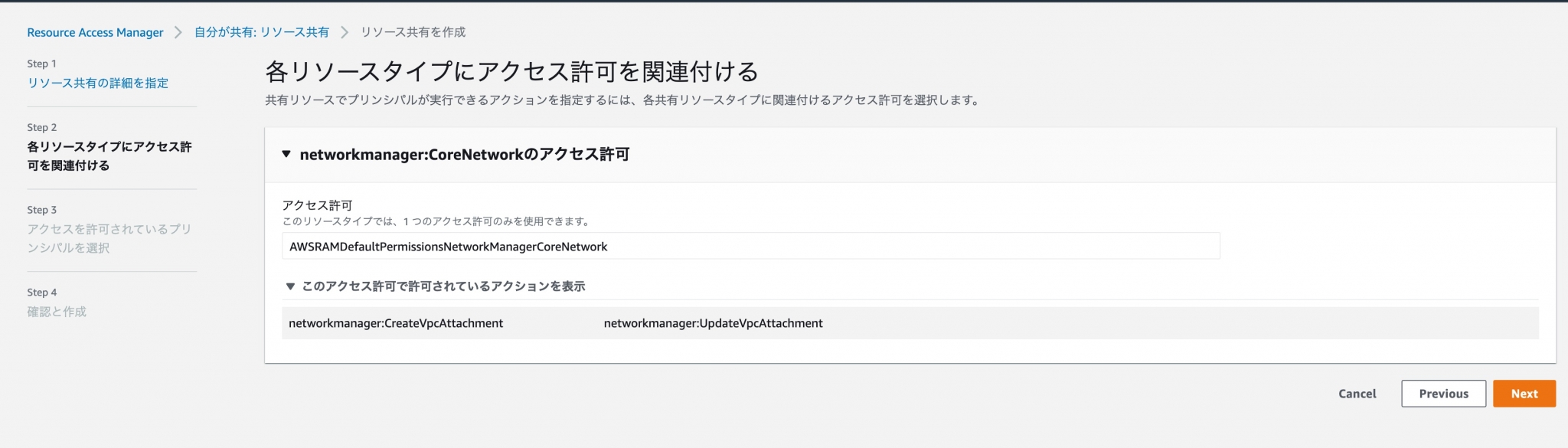Click AWSRAMDefaultPermissionsNetworkManagerCoreNetwork permission field
The width and height of the screenshot is (1568, 448).
750,247
